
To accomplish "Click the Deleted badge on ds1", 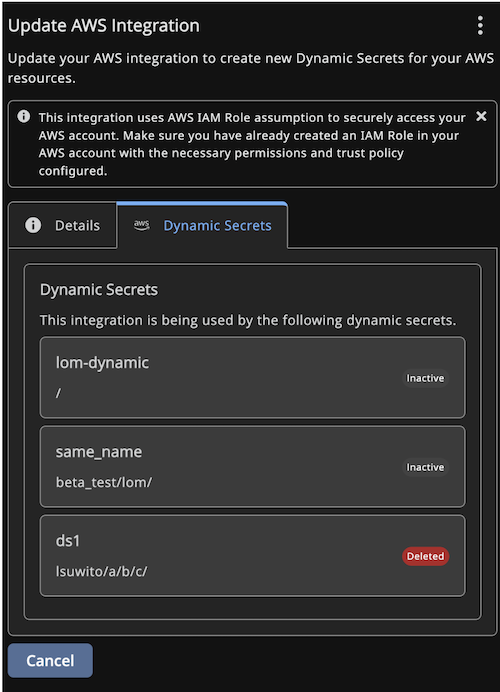I will pos(425,556).
